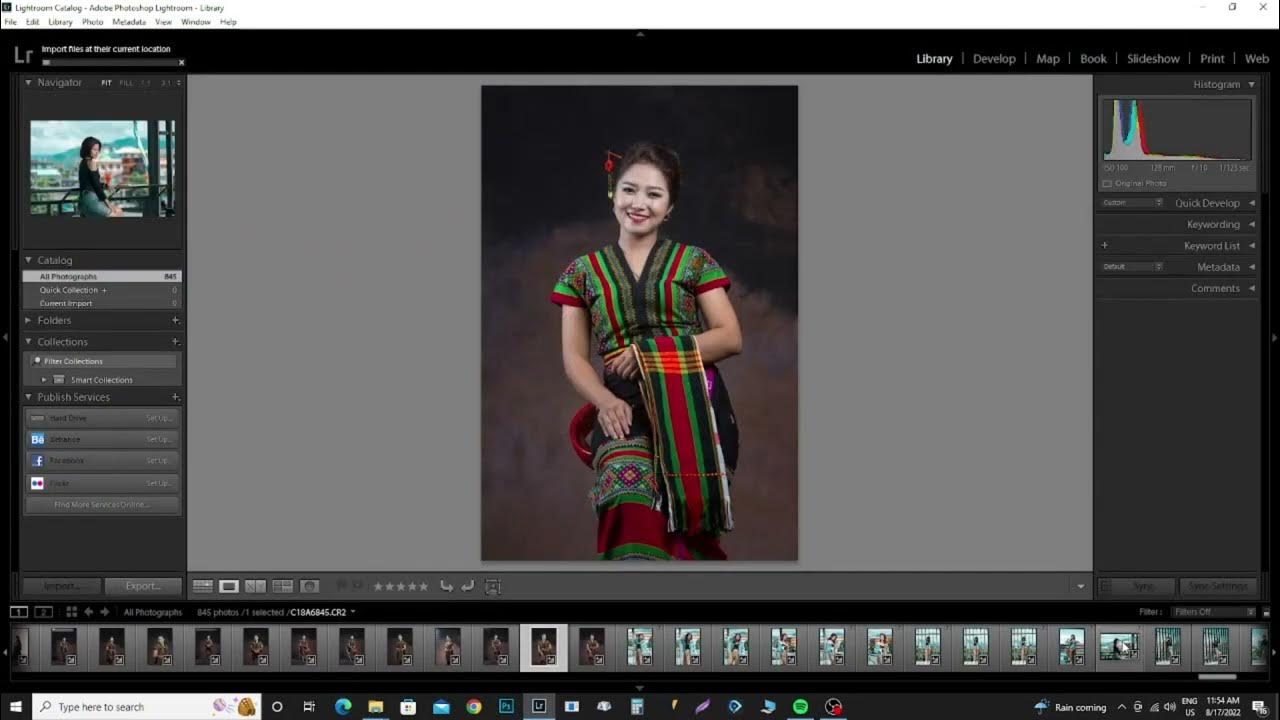Give the photo a five-star rating
This screenshot has width=1280, height=720.
tap(424, 586)
